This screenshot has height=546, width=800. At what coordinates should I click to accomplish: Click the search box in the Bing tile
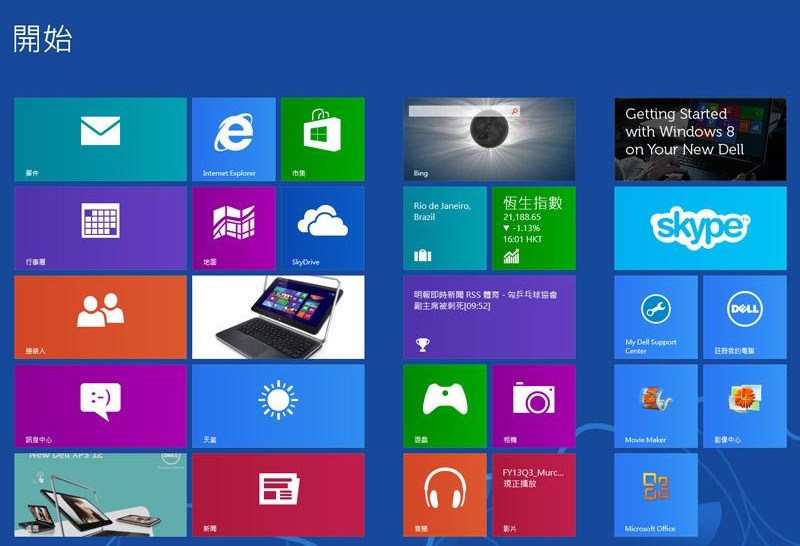[462, 112]
